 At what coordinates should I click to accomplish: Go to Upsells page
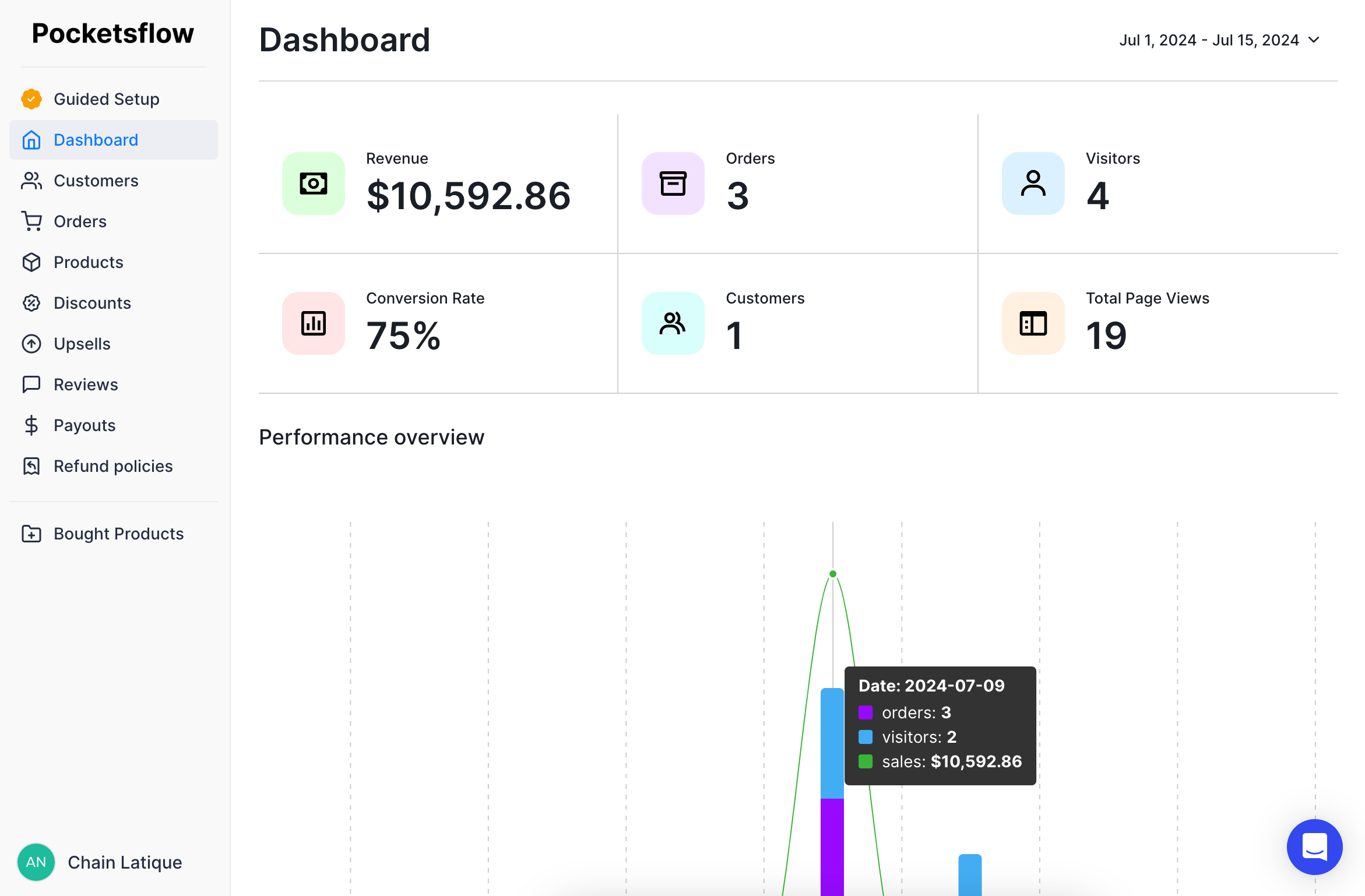click(x=114, y=344)
